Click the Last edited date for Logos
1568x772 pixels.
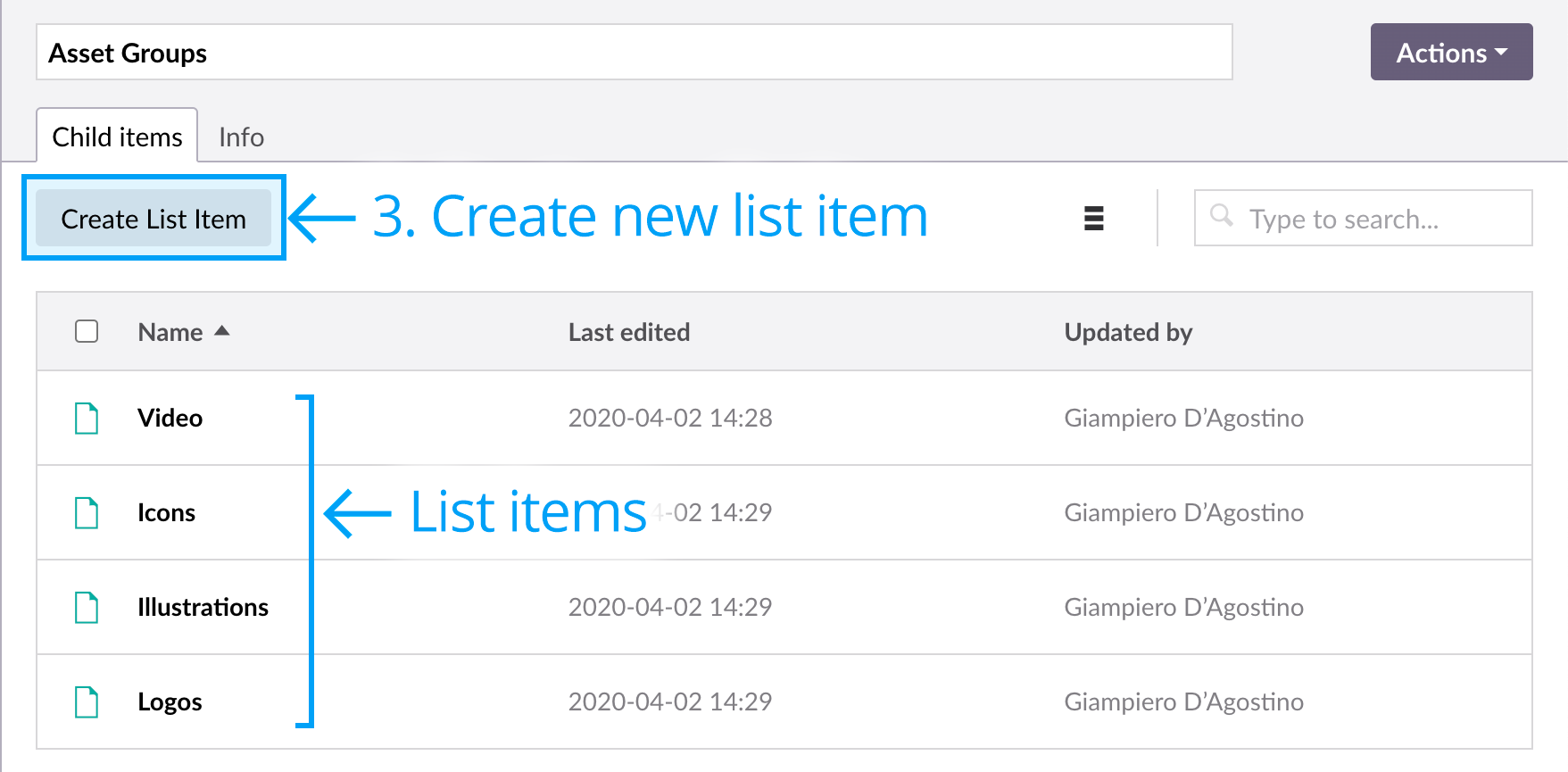670,701
